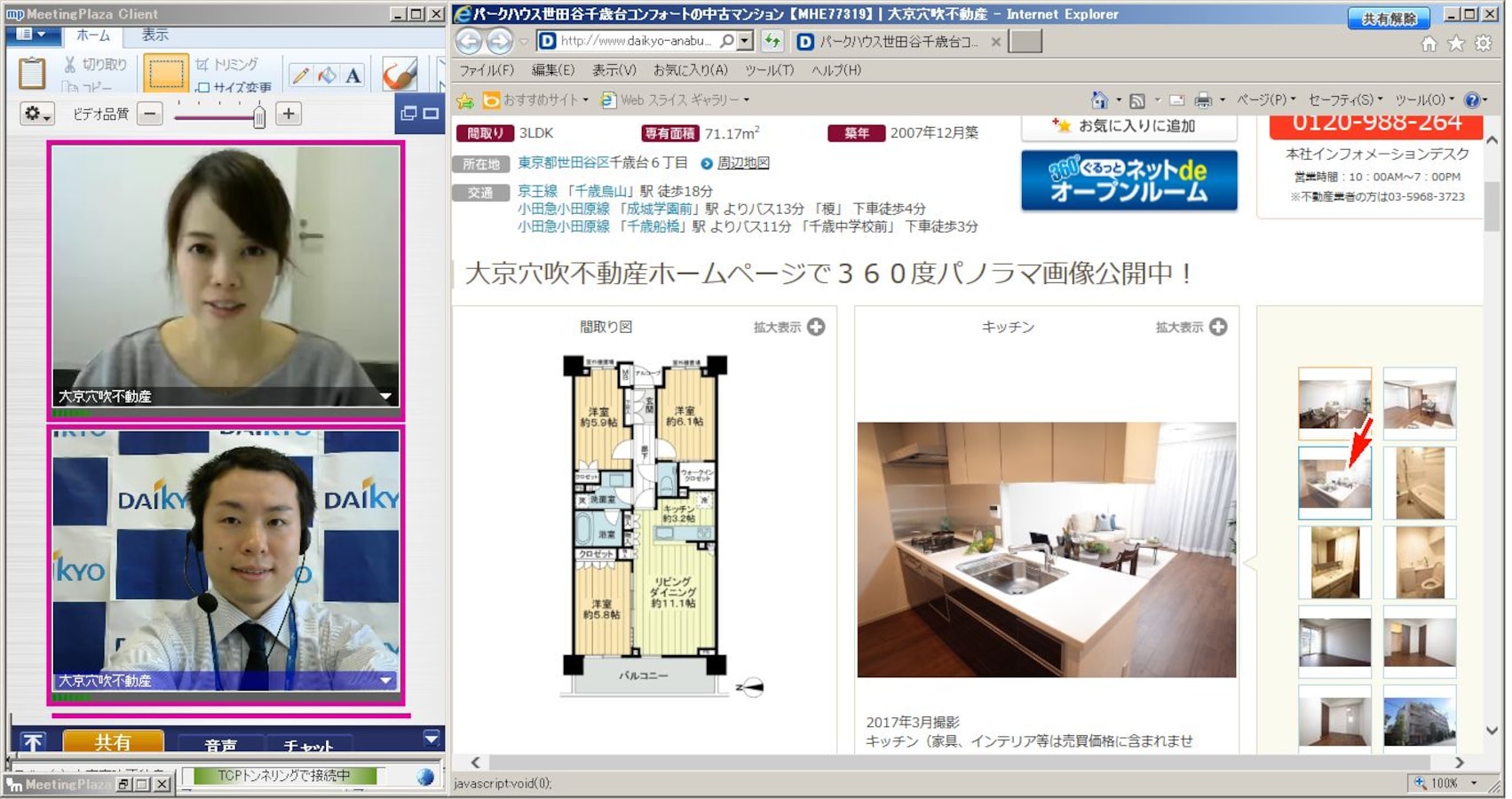The width and height of the screenshot is (1512, 799).
Task: Open the MeetingPlaza settings gear icon
Action: pyautogui.click(x=32, y=114)
